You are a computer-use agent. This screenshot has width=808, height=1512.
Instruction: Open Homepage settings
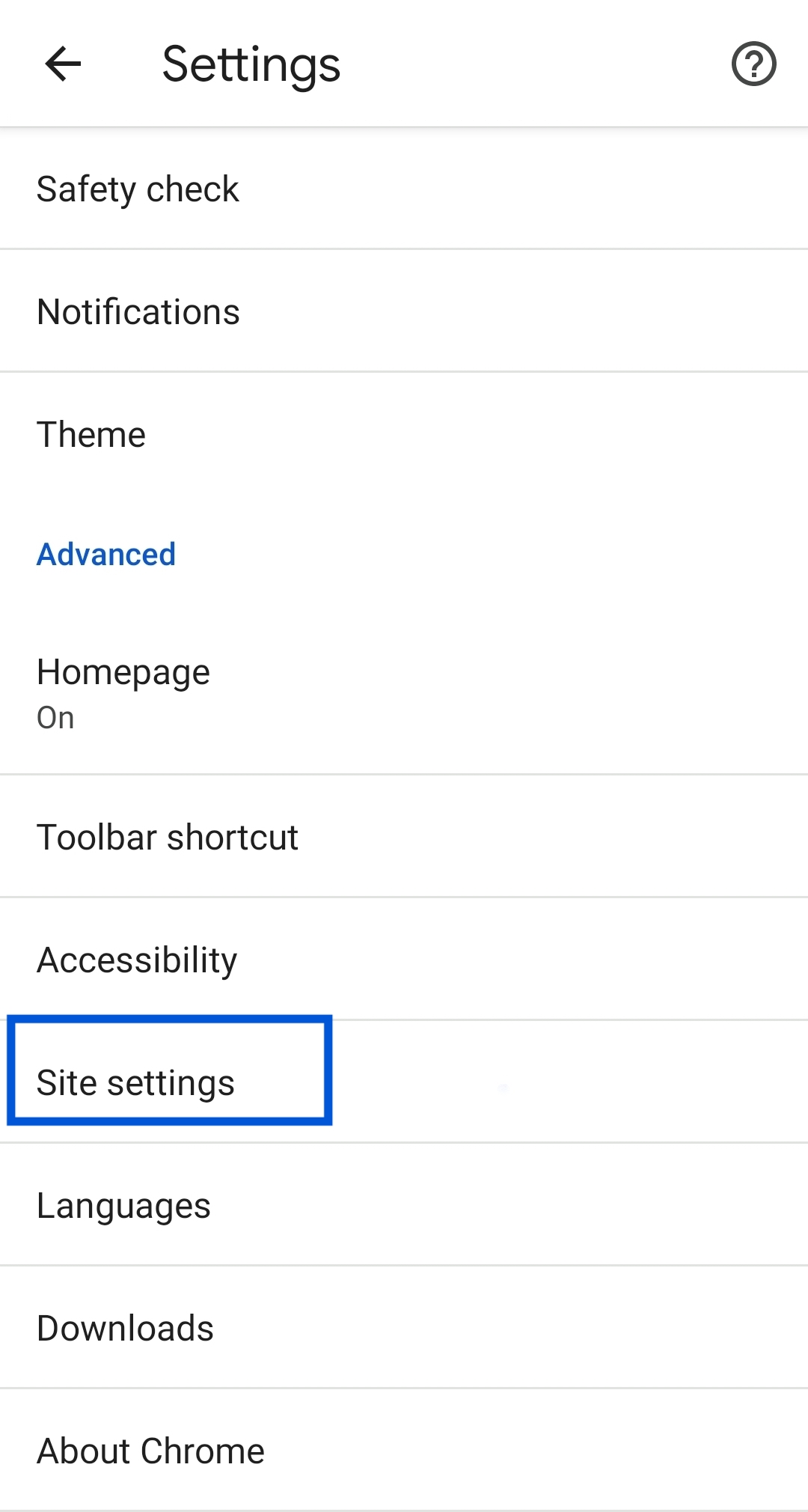pos(404,693)
